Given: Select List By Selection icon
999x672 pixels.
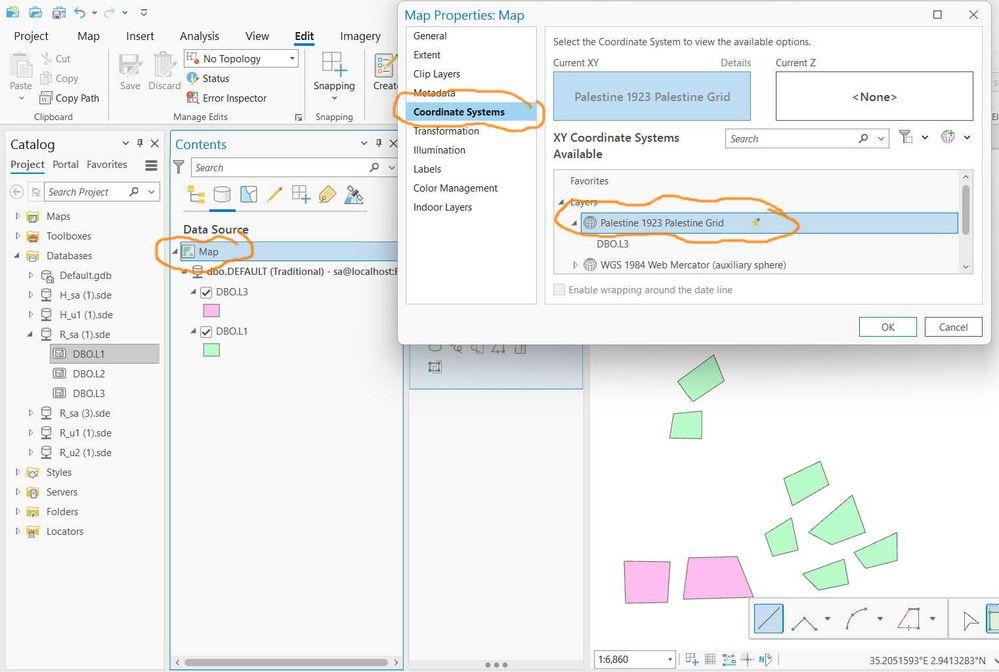Looking at the screenshot, I should pyautogui.click(x=248, y=194).
